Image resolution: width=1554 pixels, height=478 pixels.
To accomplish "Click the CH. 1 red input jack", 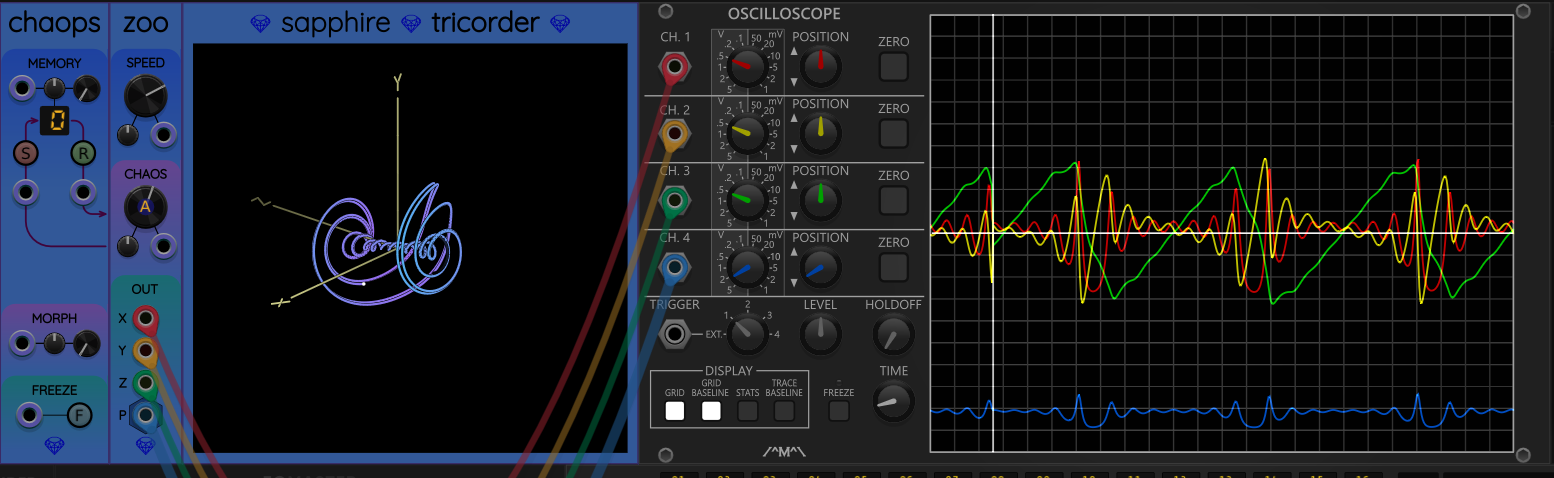I will pyautogui.click(x=674, y=68).
